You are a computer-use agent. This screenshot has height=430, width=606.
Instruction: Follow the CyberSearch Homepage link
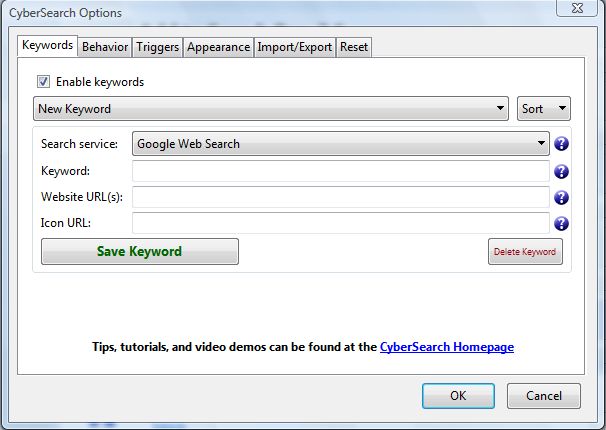point(447,347)
